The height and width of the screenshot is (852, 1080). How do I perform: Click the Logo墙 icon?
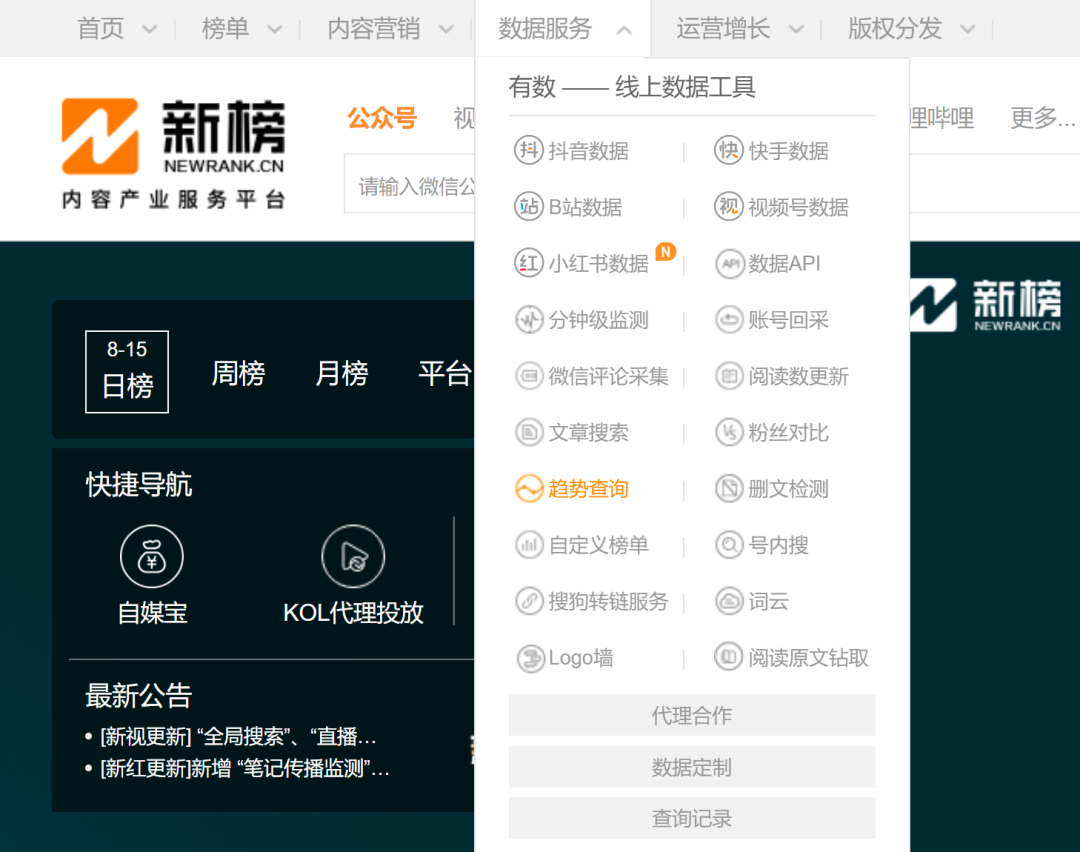click(x=530, y=658)
